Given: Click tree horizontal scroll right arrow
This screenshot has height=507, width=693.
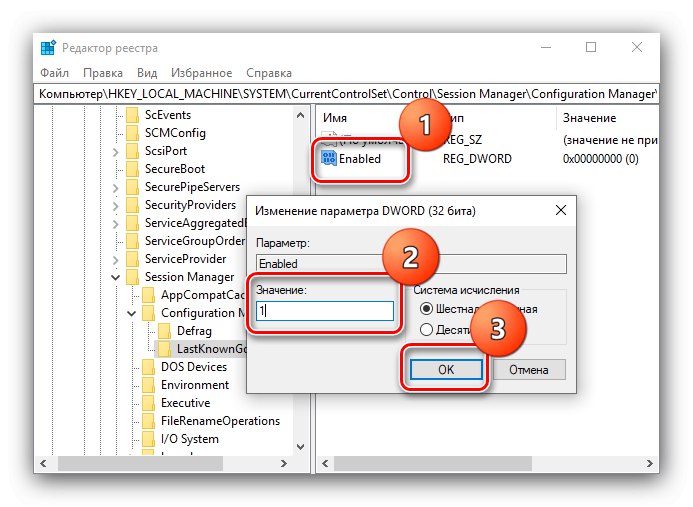Looking at the screenshot, I should [x=284, y=463].
